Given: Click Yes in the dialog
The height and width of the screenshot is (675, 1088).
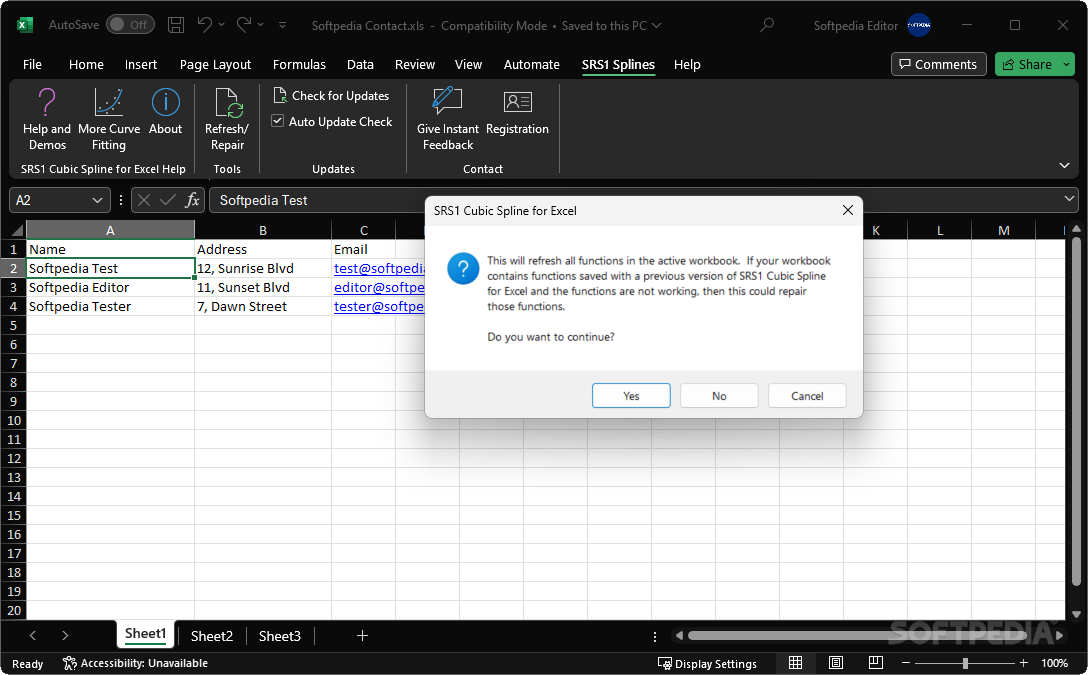Looking at the screenshot, I should [631, 395].
